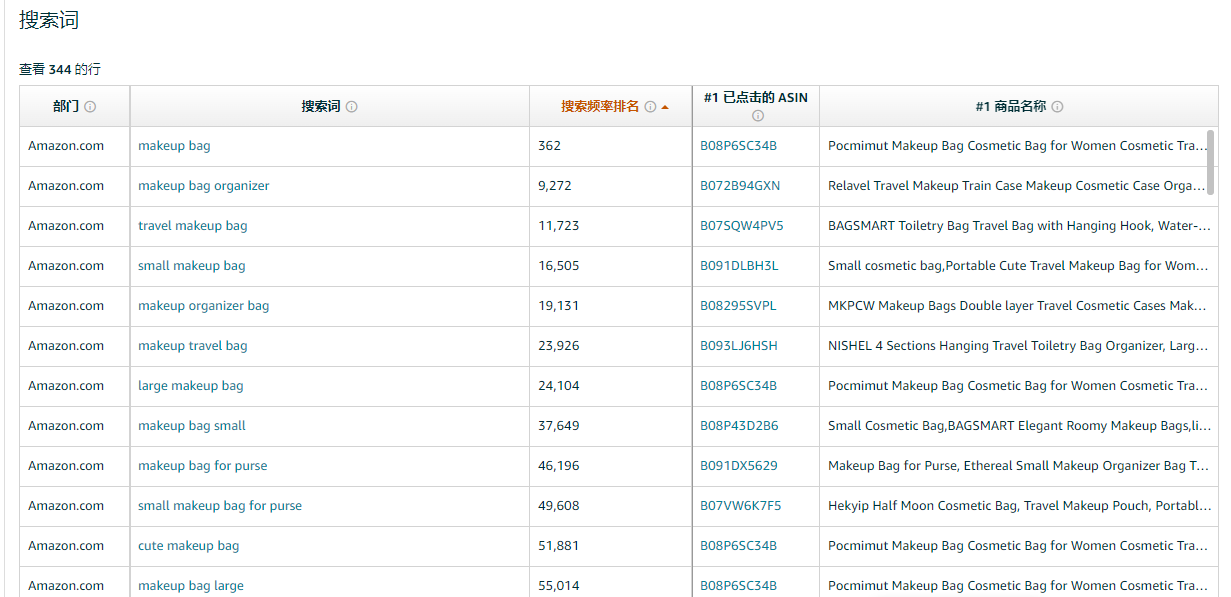Open ASIN link B072B94GXN
This screenshot has width=1231, height=597.
click(739, 186)
